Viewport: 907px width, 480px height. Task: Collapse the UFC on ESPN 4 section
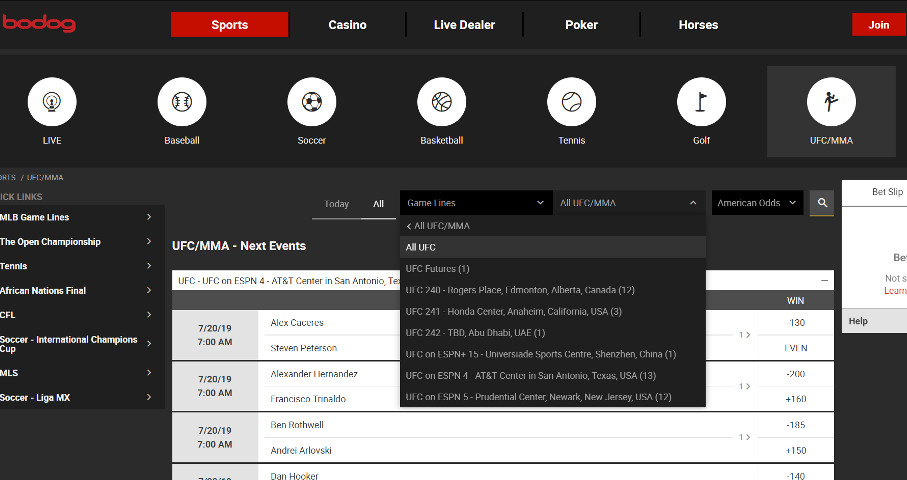pos(824,280)
